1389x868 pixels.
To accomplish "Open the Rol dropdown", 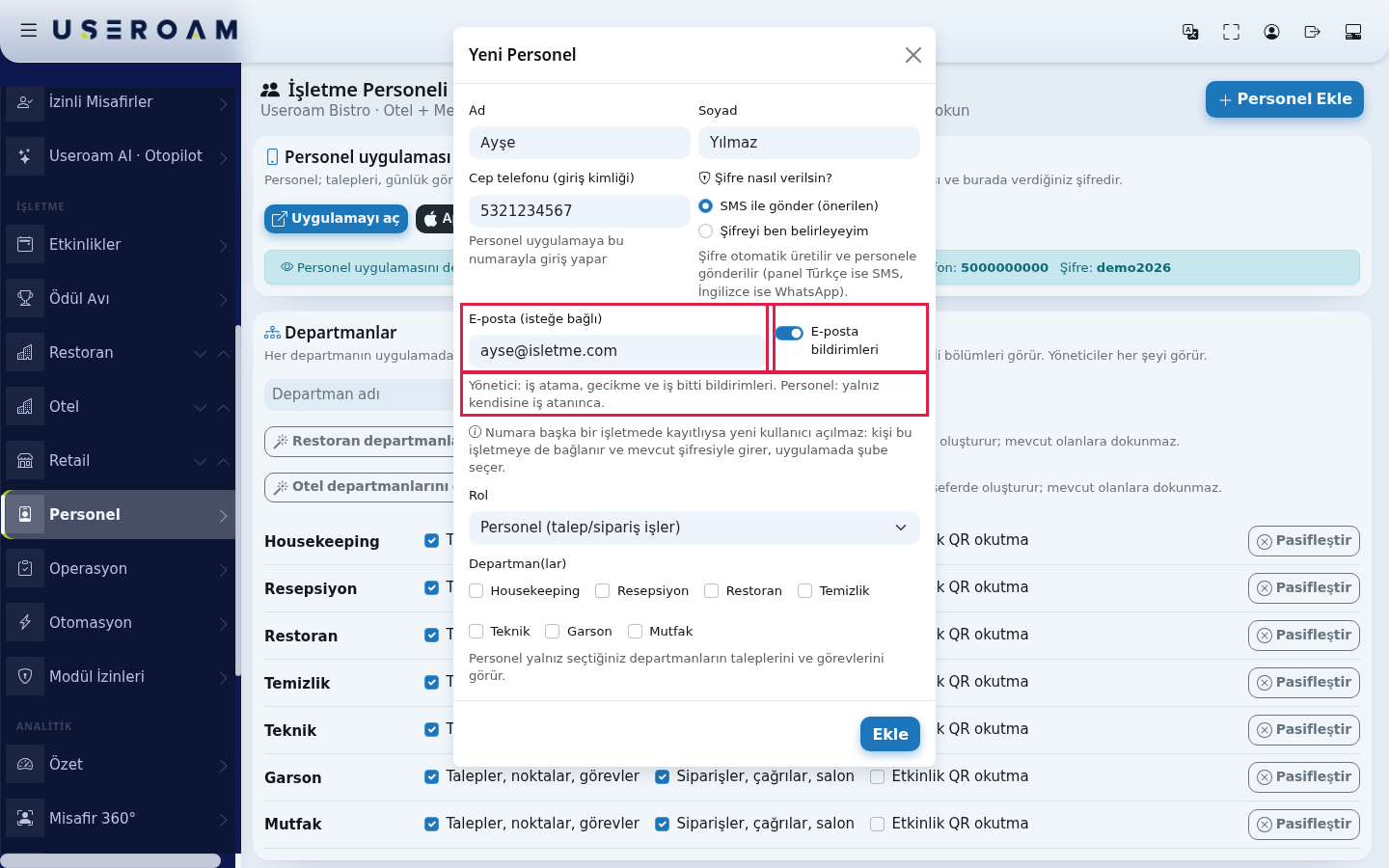I will 694,528.
